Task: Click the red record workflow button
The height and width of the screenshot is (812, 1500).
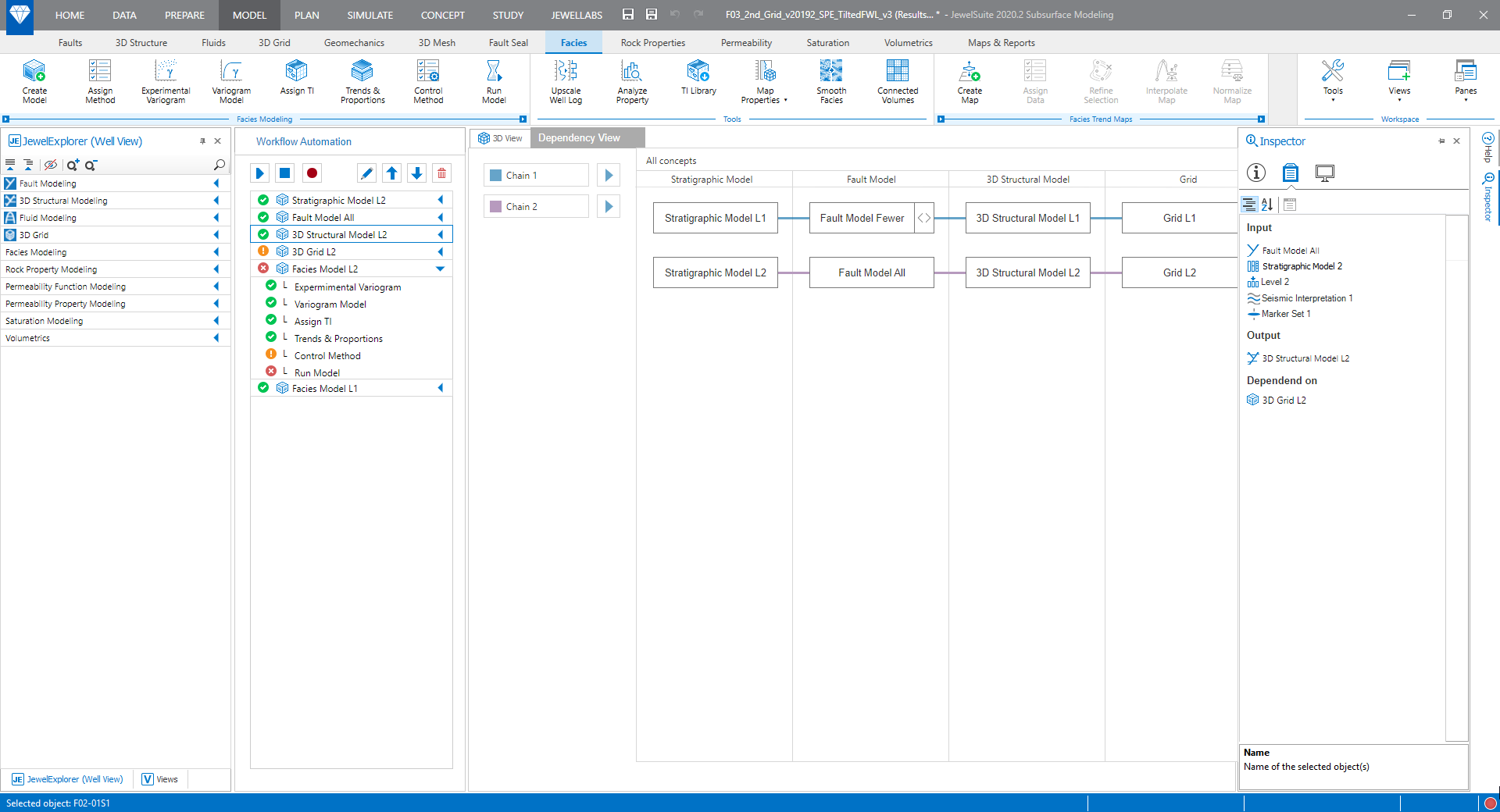Action: click(312, 173)
